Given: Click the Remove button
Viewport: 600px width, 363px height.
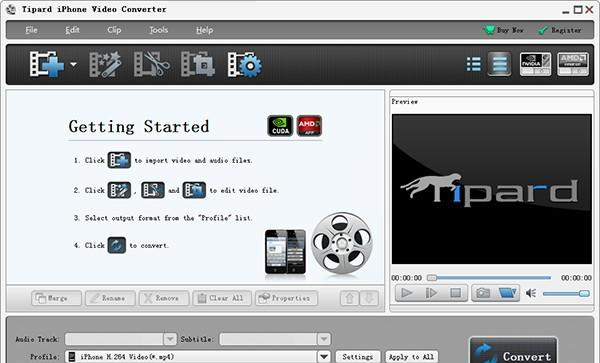Looking at the screenshot, I should tap(164, 298).
